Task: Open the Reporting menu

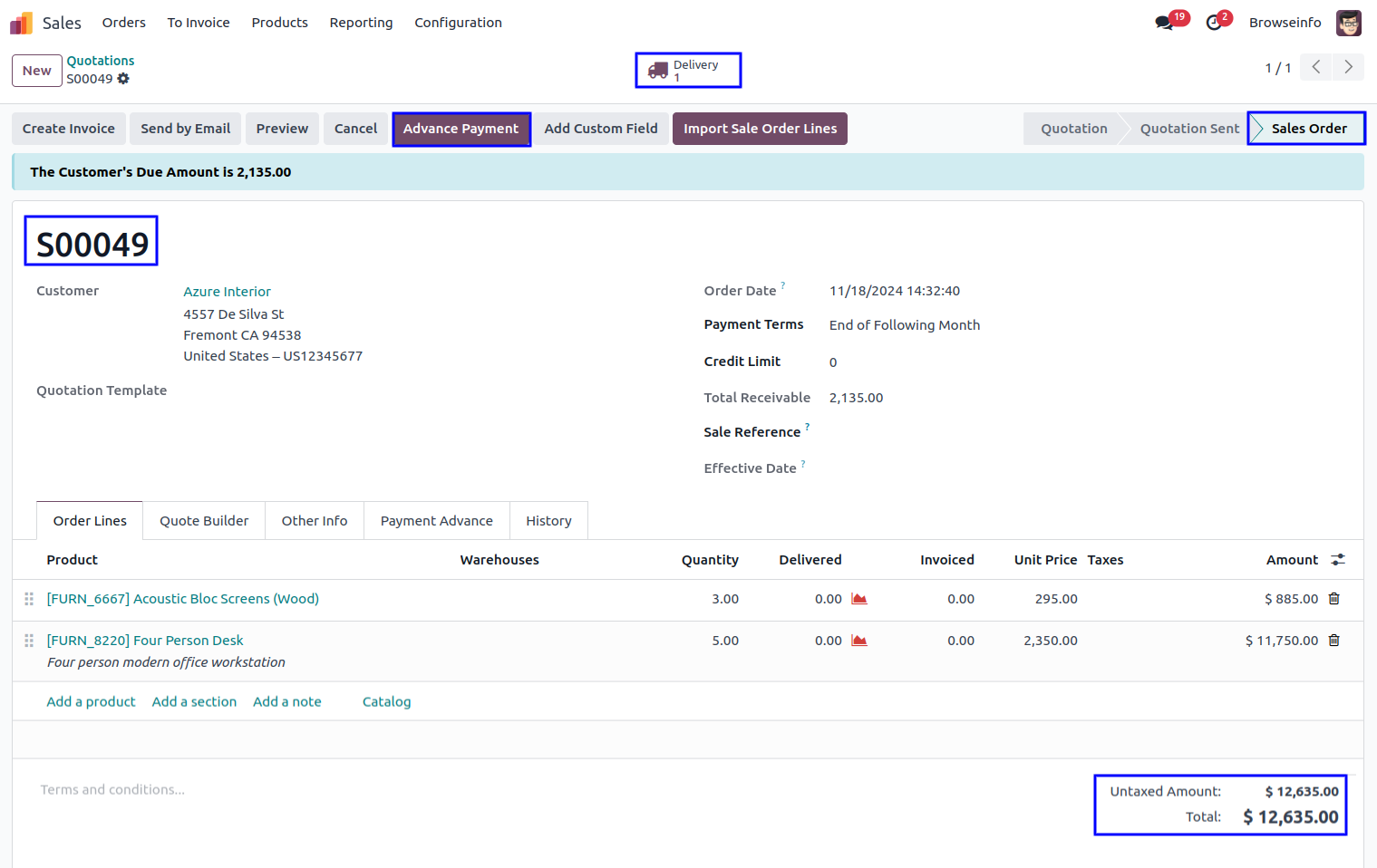Action: click(x=361, y=23)
